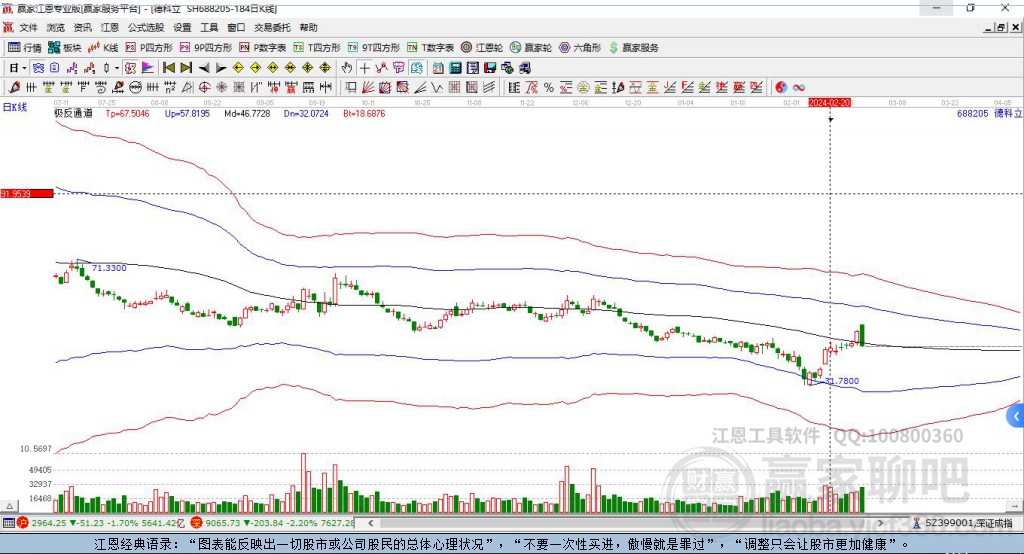Toggle the crosshair cursor tool
Image resolution: width=1024 pixels, height=554 pixels.
click(x=364, y=68)
